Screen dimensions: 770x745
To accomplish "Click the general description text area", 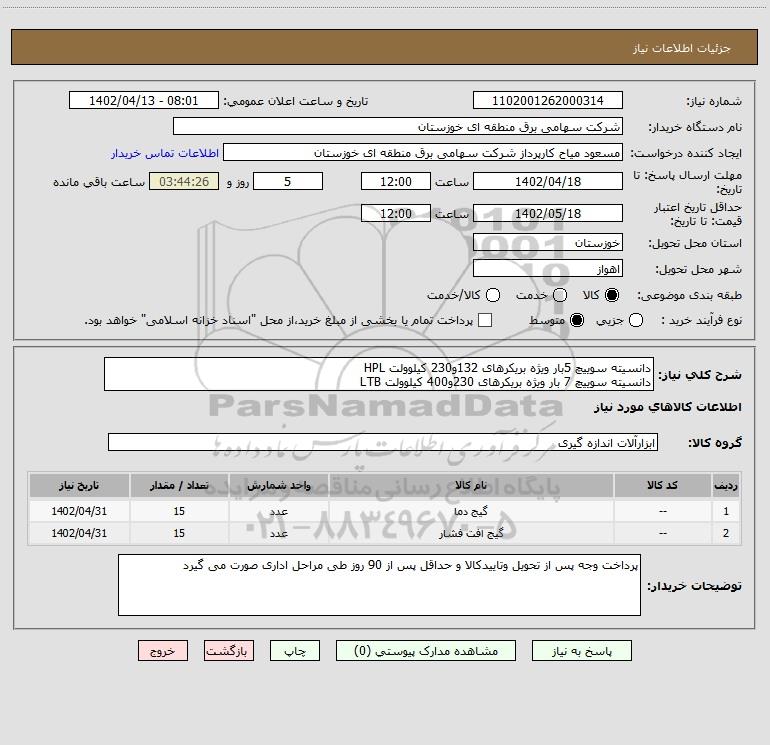I will pos(379,374).
